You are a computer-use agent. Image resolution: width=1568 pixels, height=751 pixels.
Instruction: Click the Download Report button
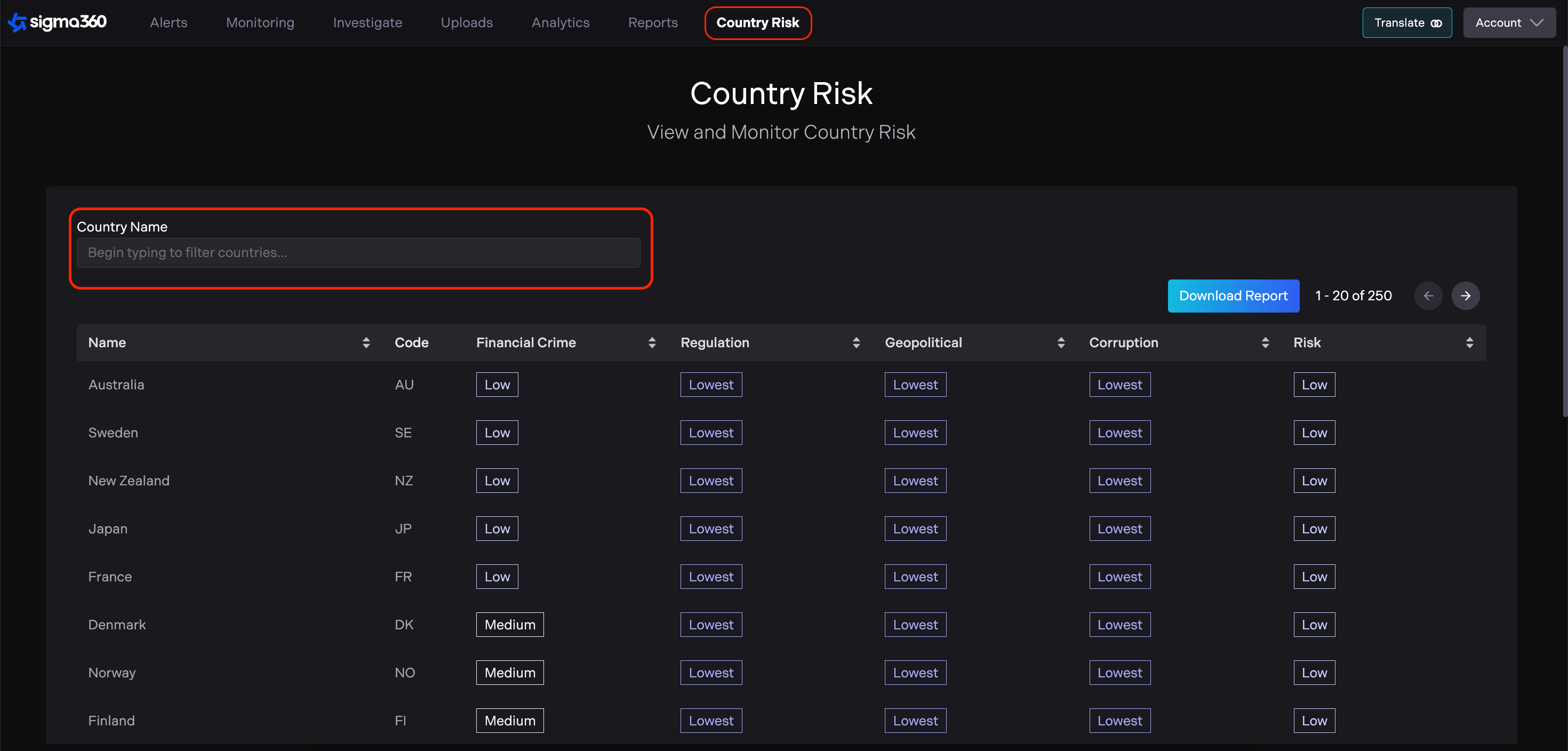[1233, 296]
